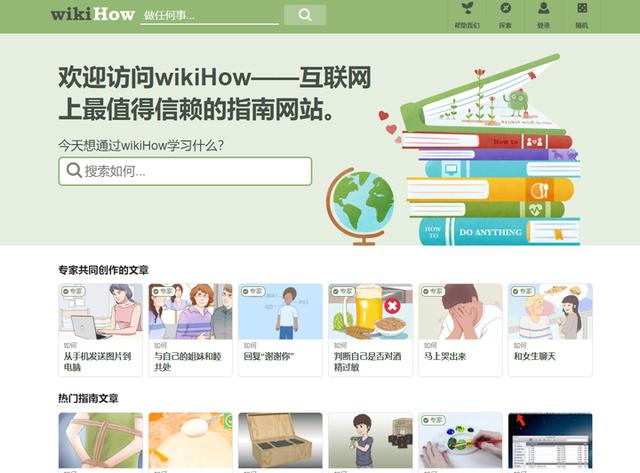Click the 专家共同创作的文章 heading

(103, 270)
